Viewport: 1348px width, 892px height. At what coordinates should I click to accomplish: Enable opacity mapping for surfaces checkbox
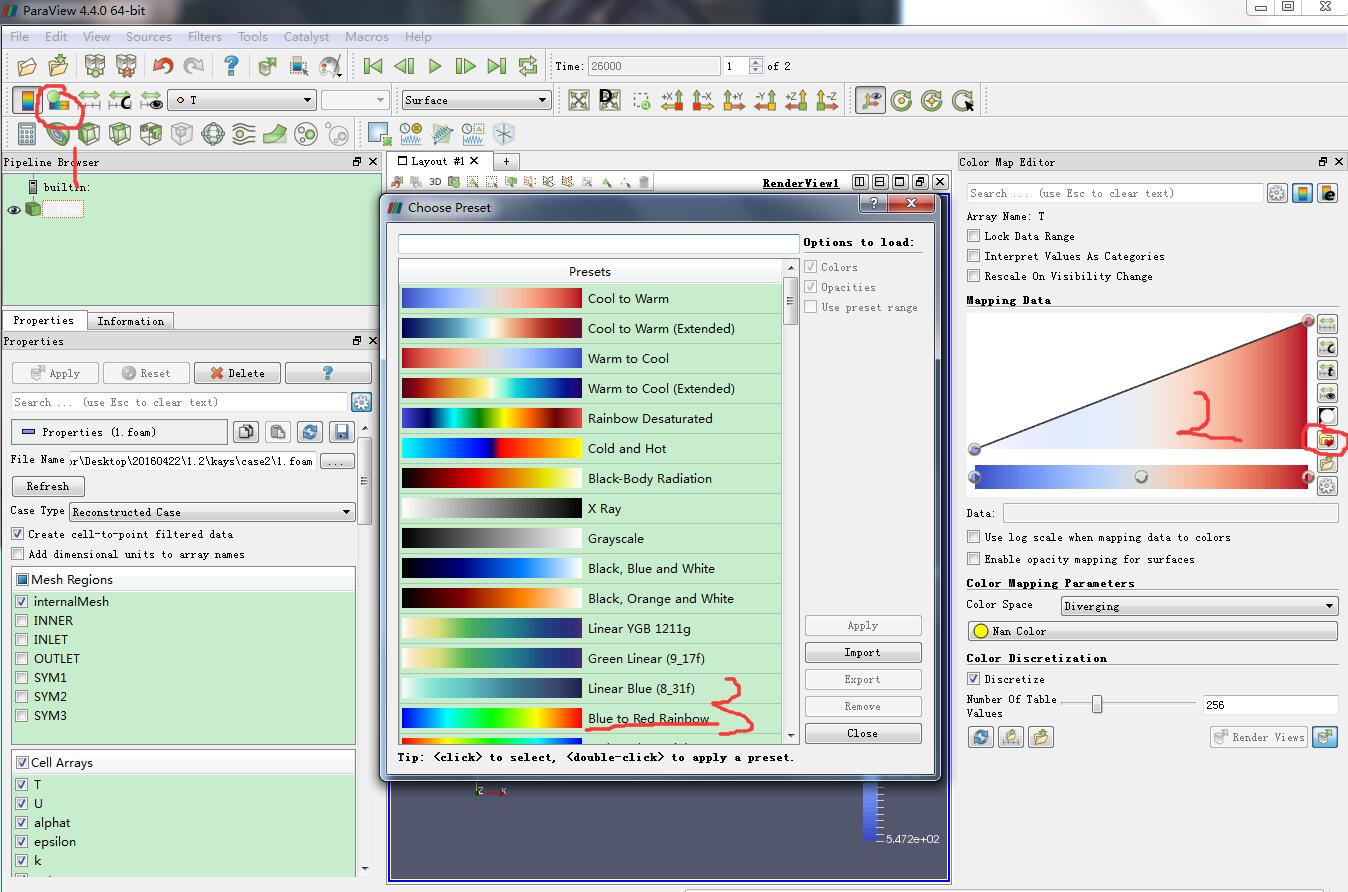point(974,559)
